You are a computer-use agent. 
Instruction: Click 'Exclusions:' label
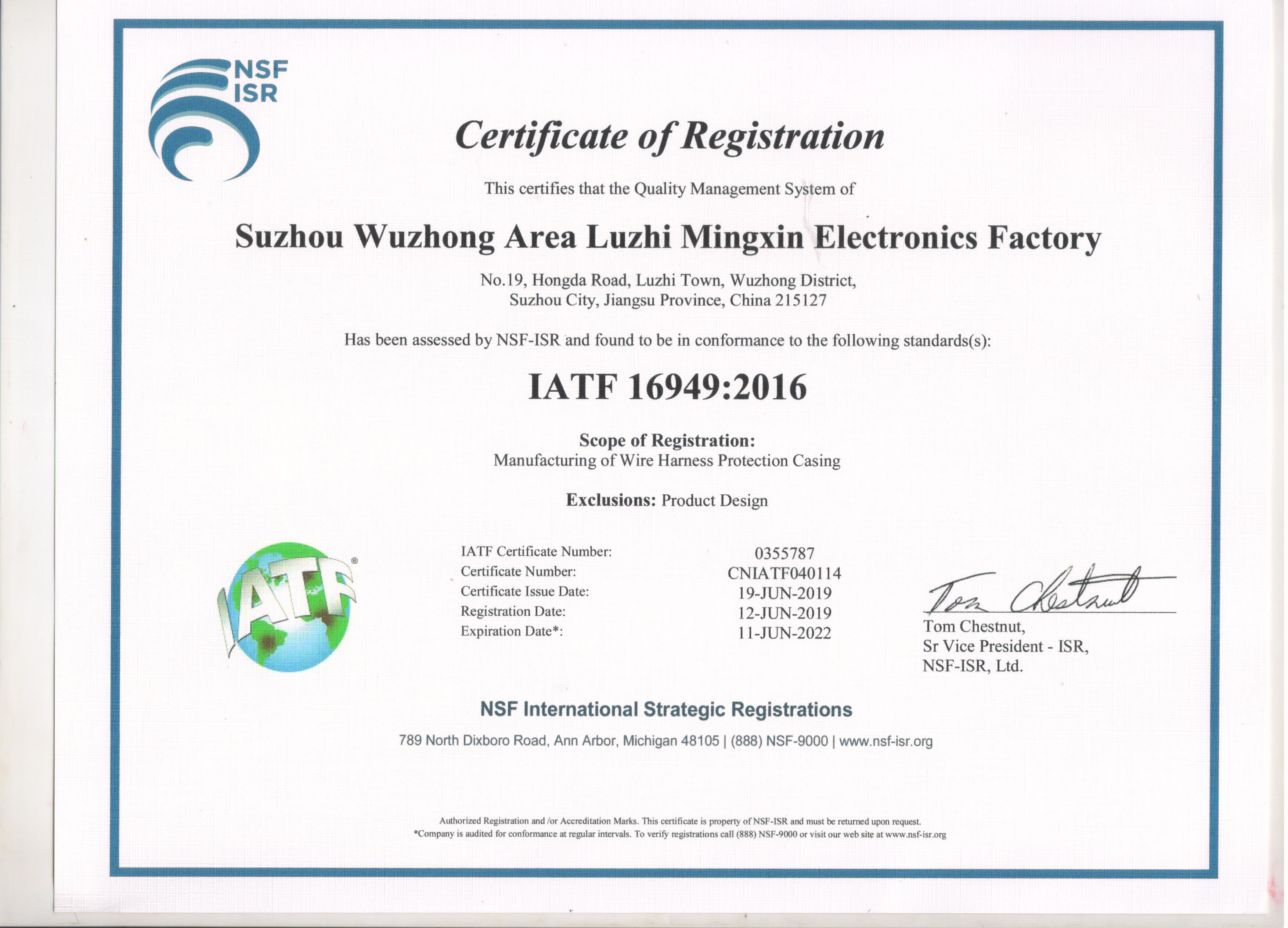click(611, 500)
